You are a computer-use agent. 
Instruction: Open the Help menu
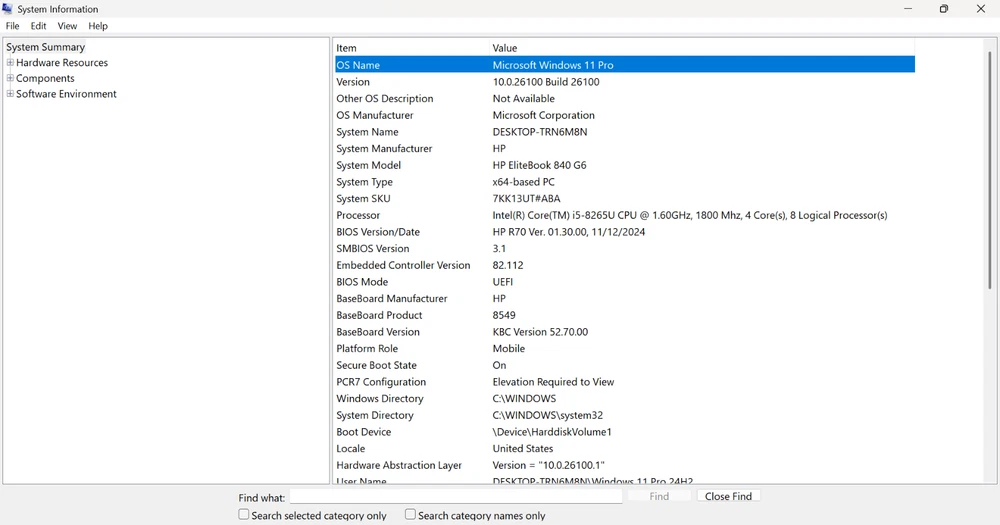(x=98, y=26)
